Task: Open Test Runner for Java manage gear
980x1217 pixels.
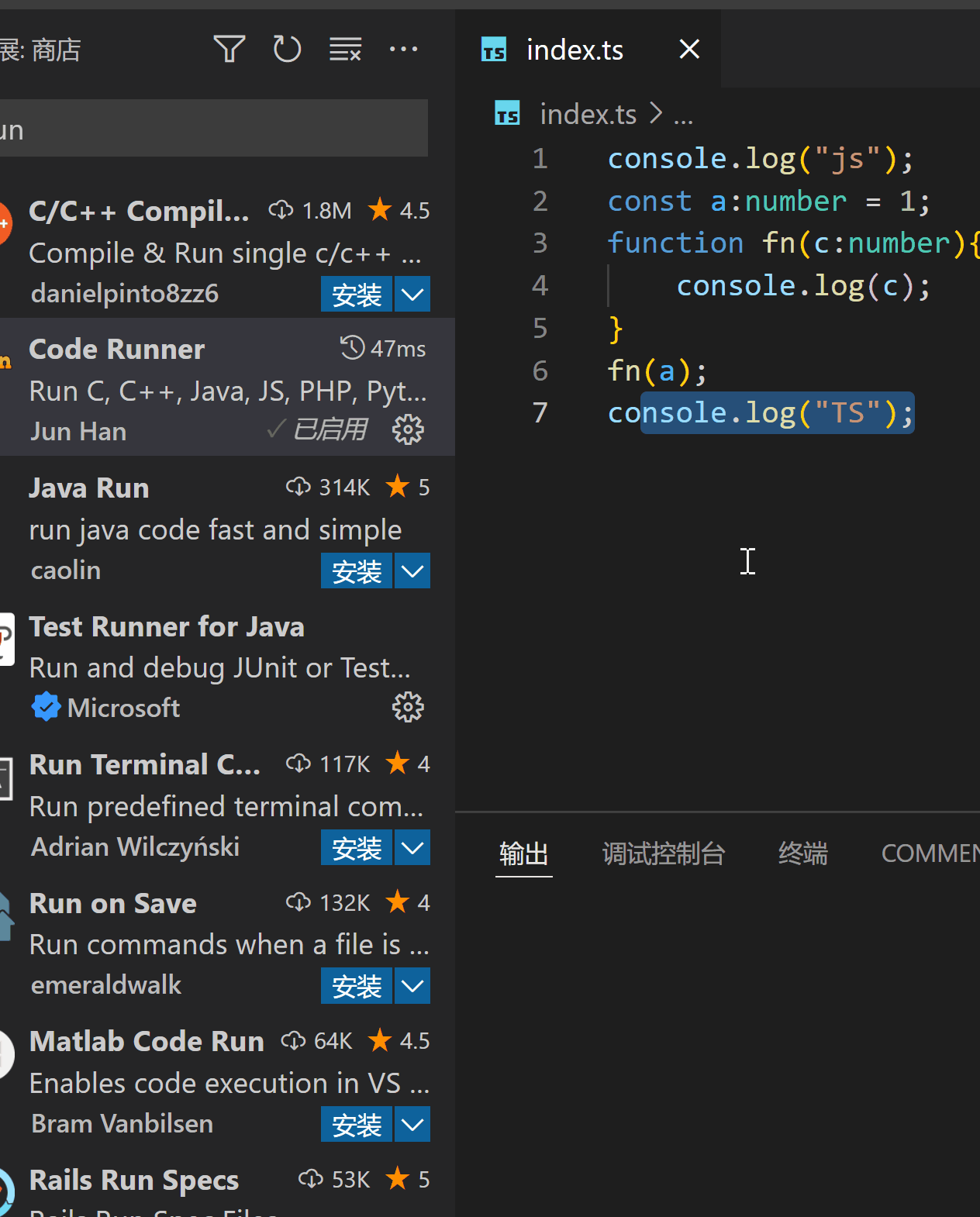Action: tap(408, 707)
